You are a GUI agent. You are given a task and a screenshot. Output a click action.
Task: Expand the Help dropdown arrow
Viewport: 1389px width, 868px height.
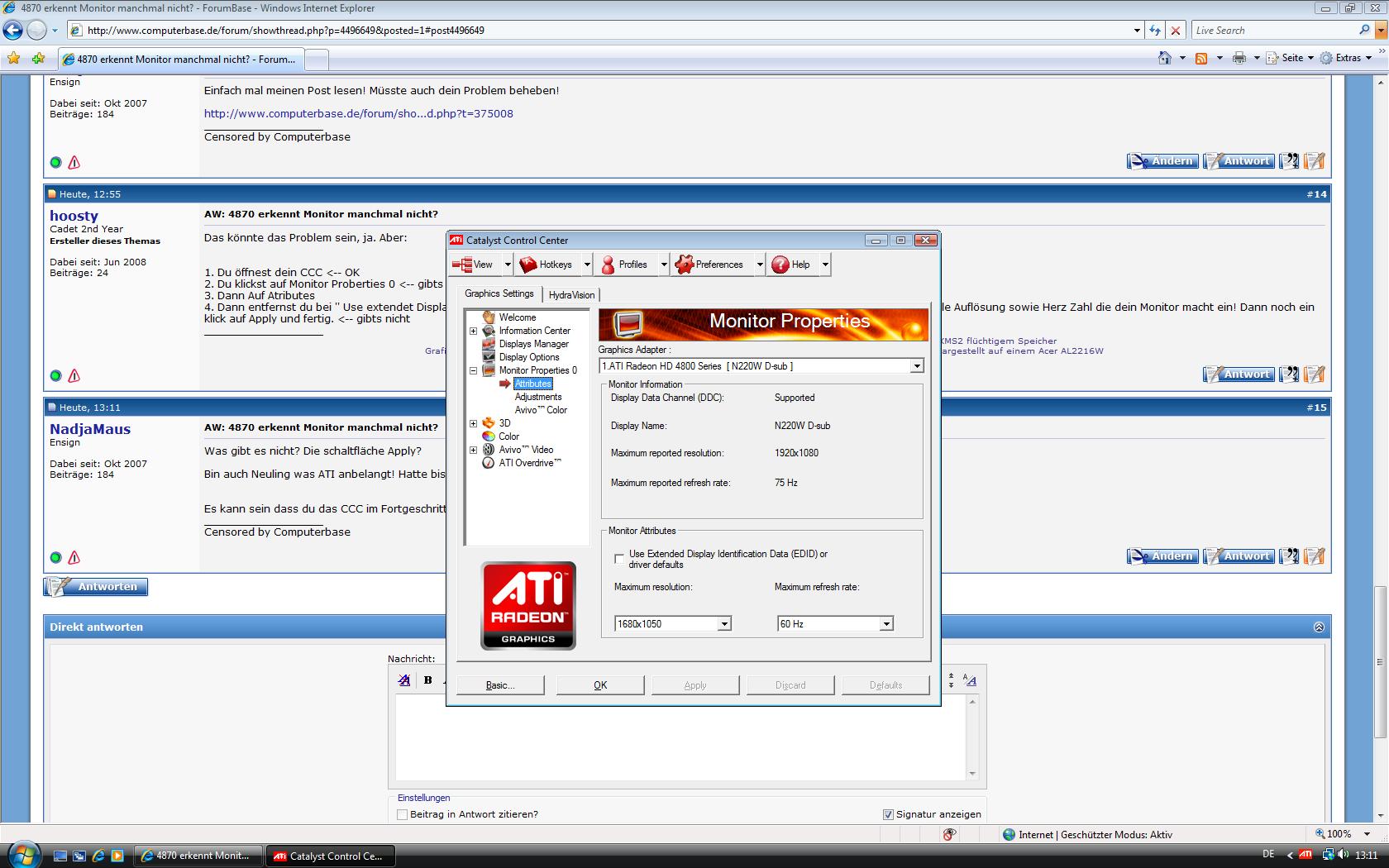pos(824,265)
